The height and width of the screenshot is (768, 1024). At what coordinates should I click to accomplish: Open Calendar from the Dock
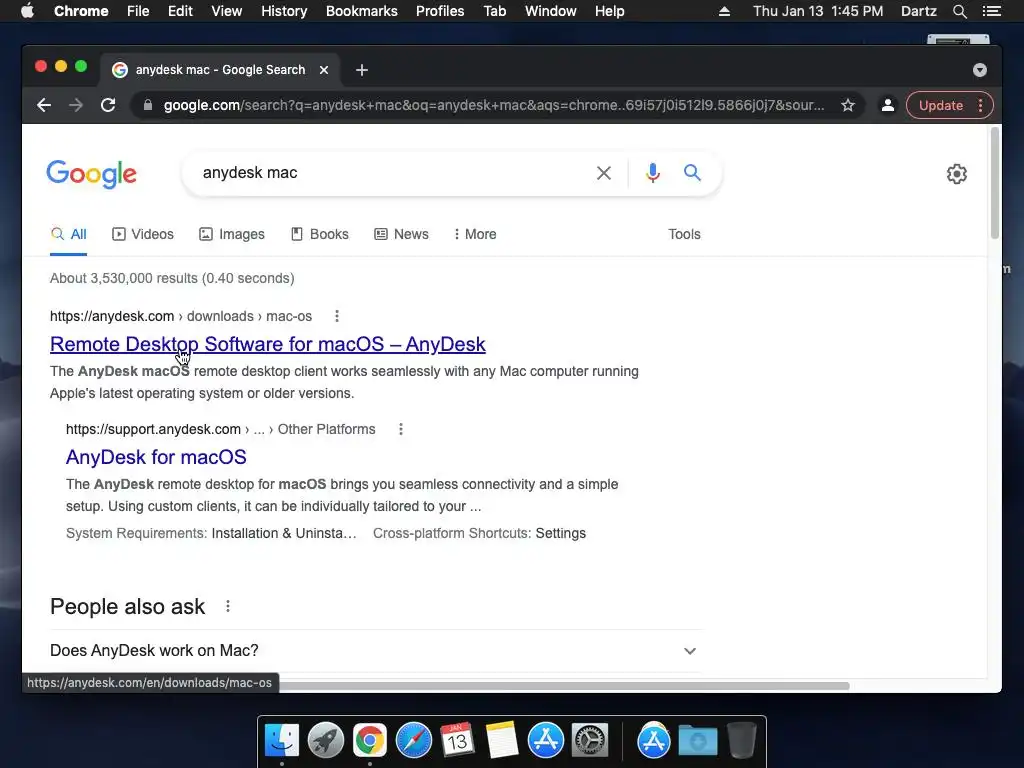click(x=457, y=741)
